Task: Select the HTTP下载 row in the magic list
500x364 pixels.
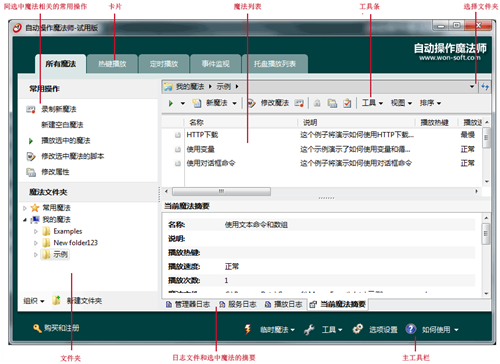Action: pos(322,135)
